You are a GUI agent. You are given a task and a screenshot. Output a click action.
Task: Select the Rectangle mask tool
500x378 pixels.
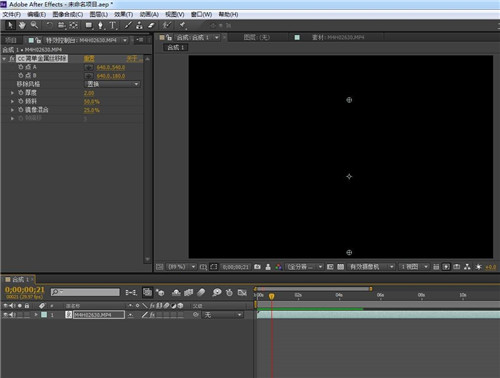[89, 25]
